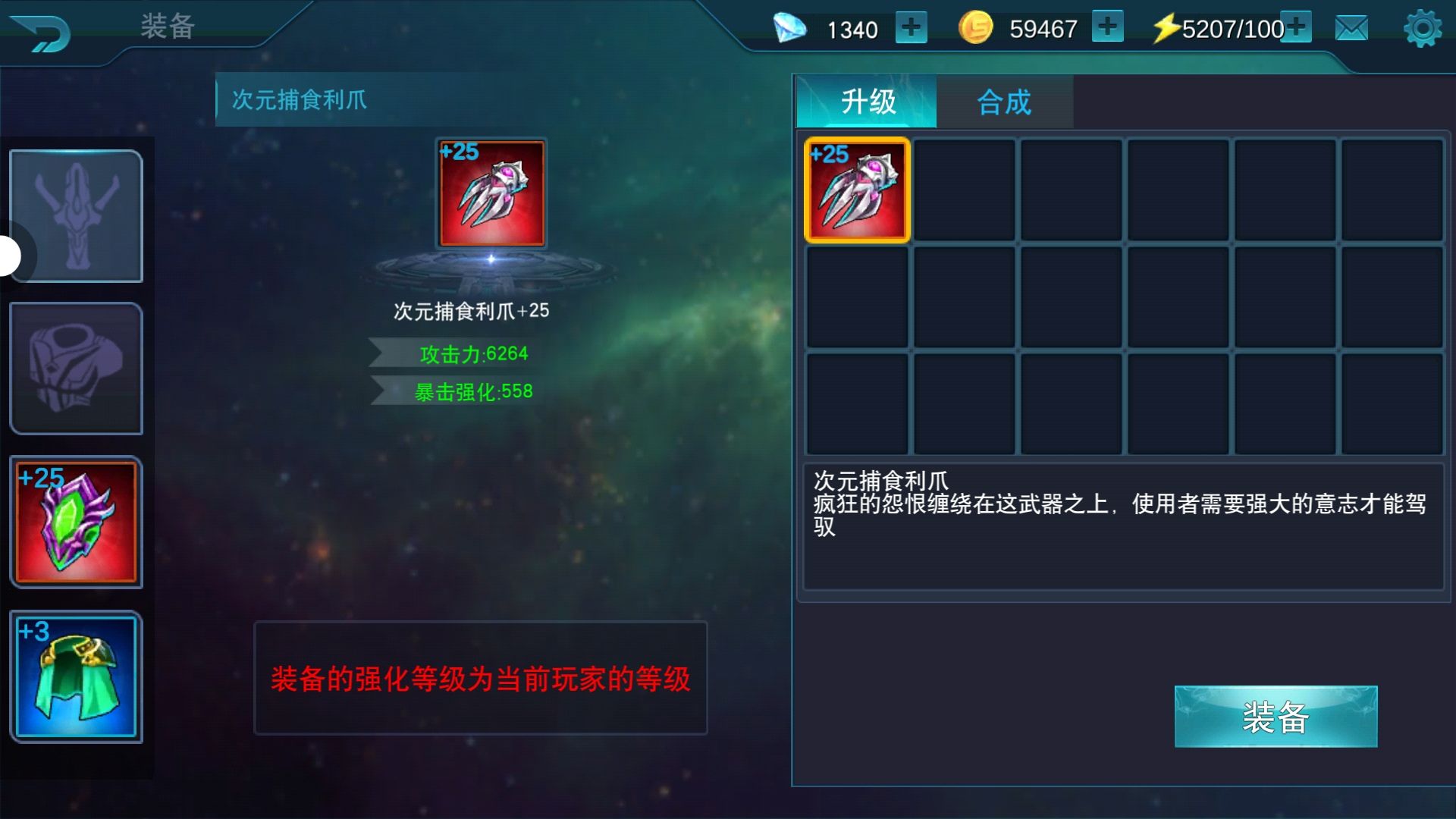The width and height of the screenshot is (1456, 819).
Task: Click the large +25 claw preview on pedestal
Action: point(491,193)
